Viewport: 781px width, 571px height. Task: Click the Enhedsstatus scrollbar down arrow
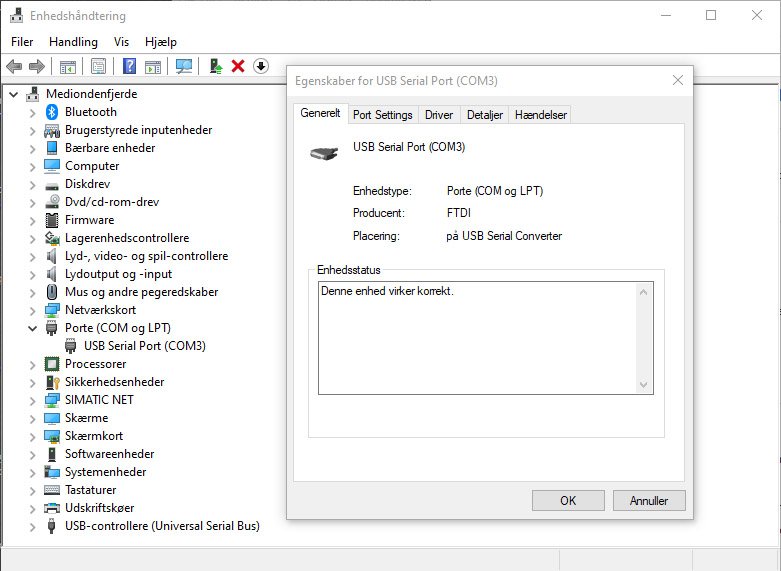pos(643,385)
